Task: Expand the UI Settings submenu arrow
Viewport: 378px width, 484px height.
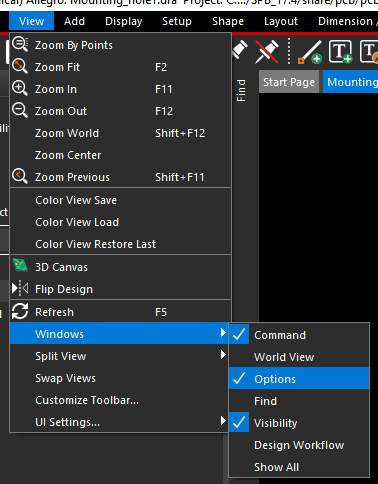Action: tap(223, 420)
